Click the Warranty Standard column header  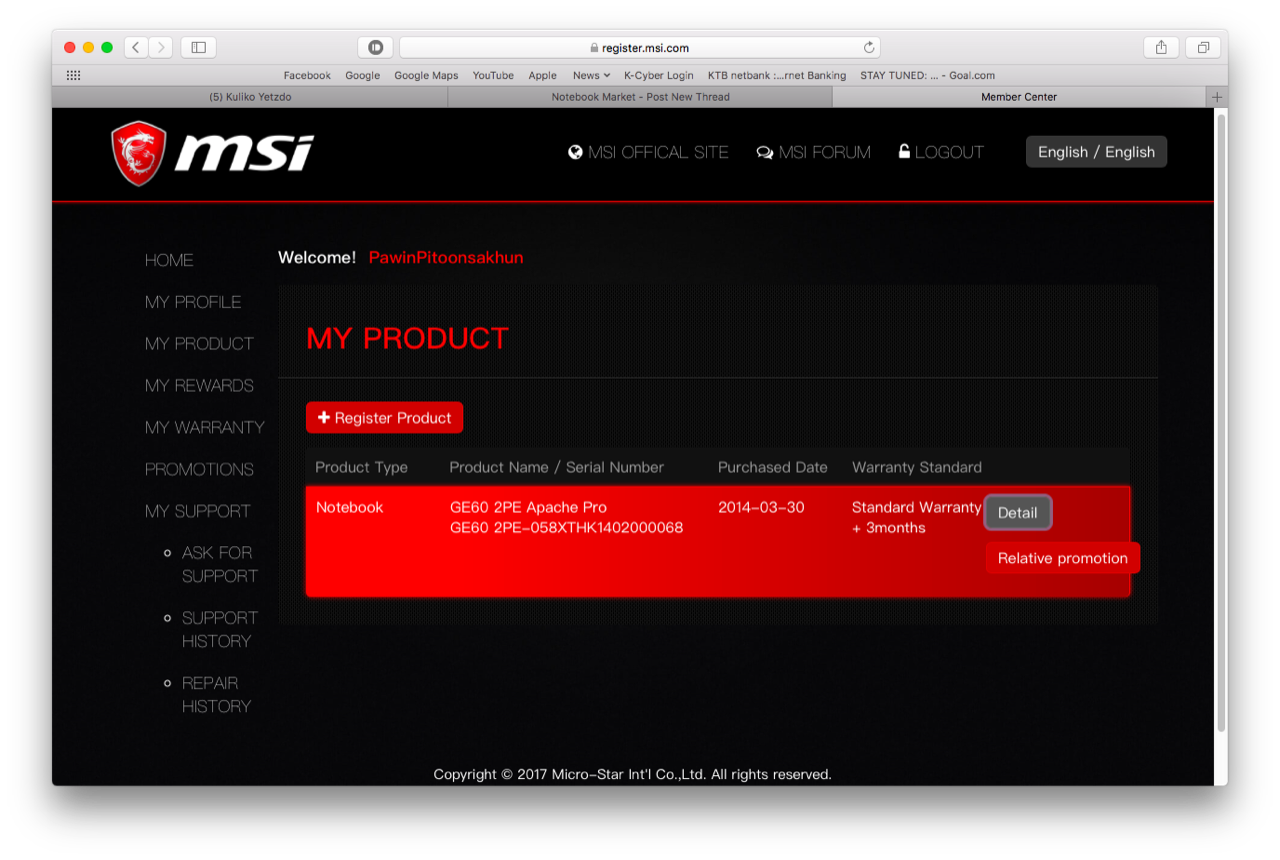(x=917, y=467)
